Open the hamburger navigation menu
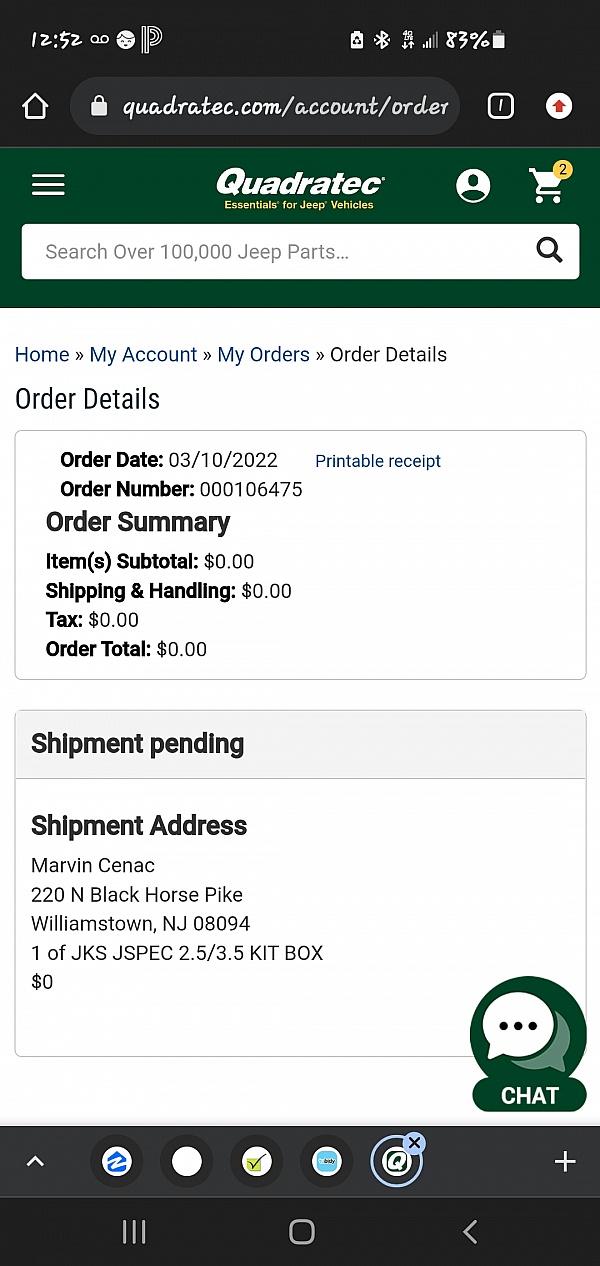 (x=48, y=185)
